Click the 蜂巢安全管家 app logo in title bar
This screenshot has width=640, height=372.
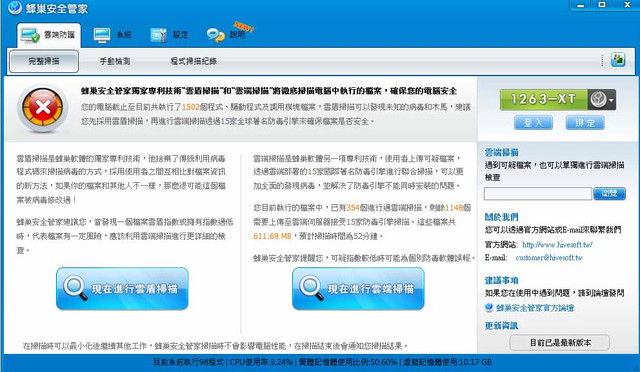[x=15, y=7]
